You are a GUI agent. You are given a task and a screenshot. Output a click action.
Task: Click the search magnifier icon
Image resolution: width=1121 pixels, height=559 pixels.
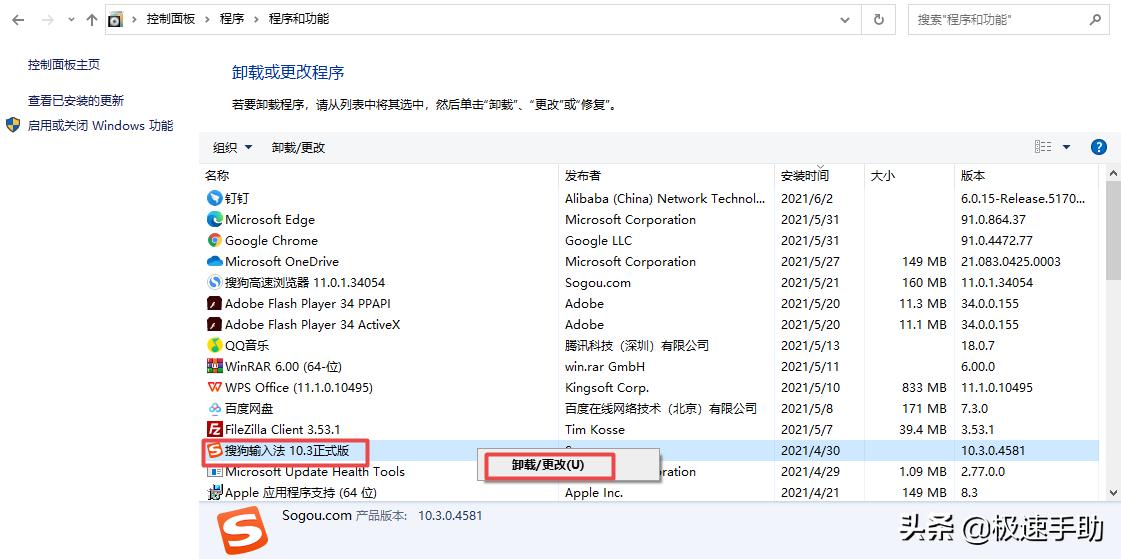pos(1095,19)
